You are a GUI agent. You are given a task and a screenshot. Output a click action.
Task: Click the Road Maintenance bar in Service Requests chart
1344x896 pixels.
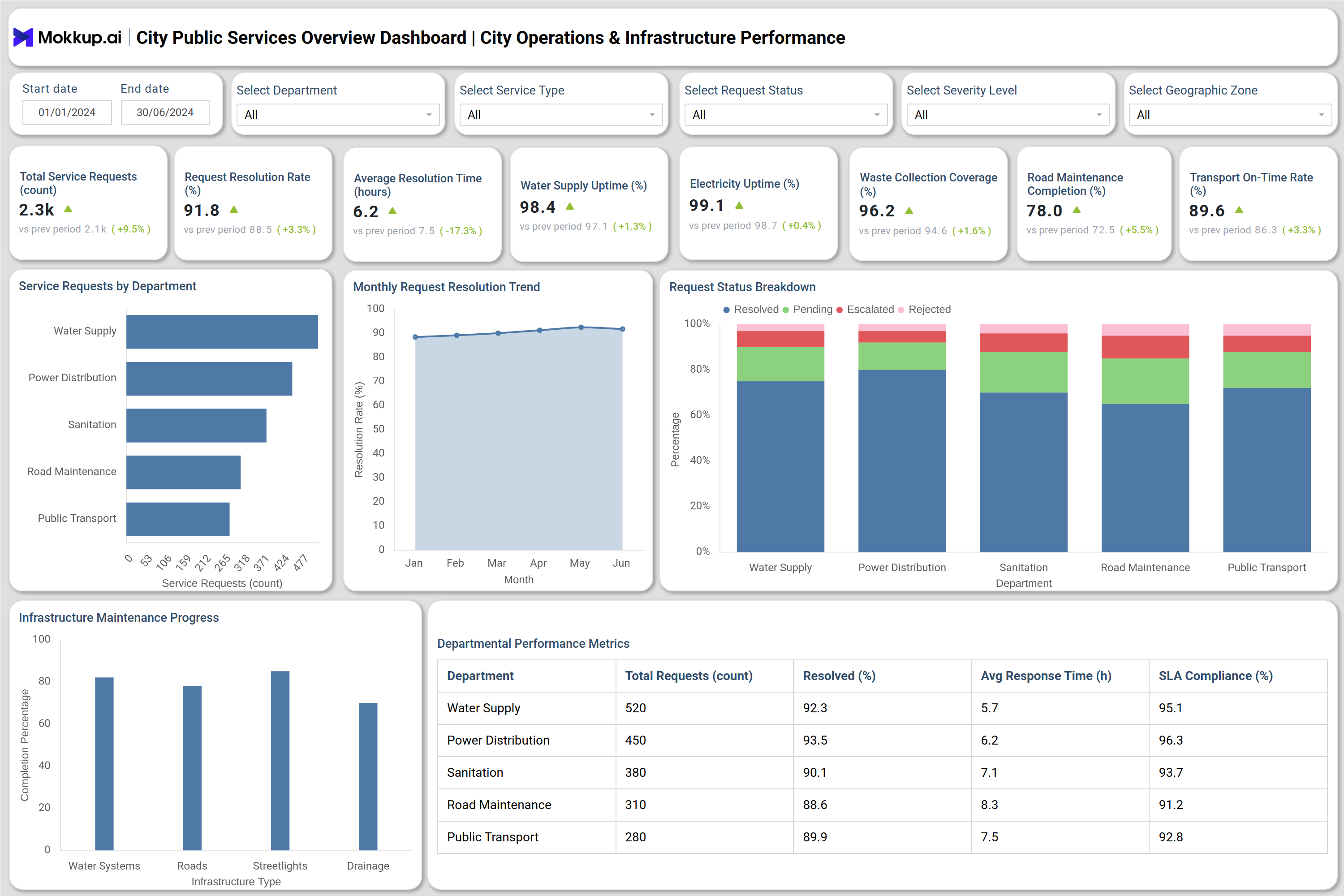183,473
